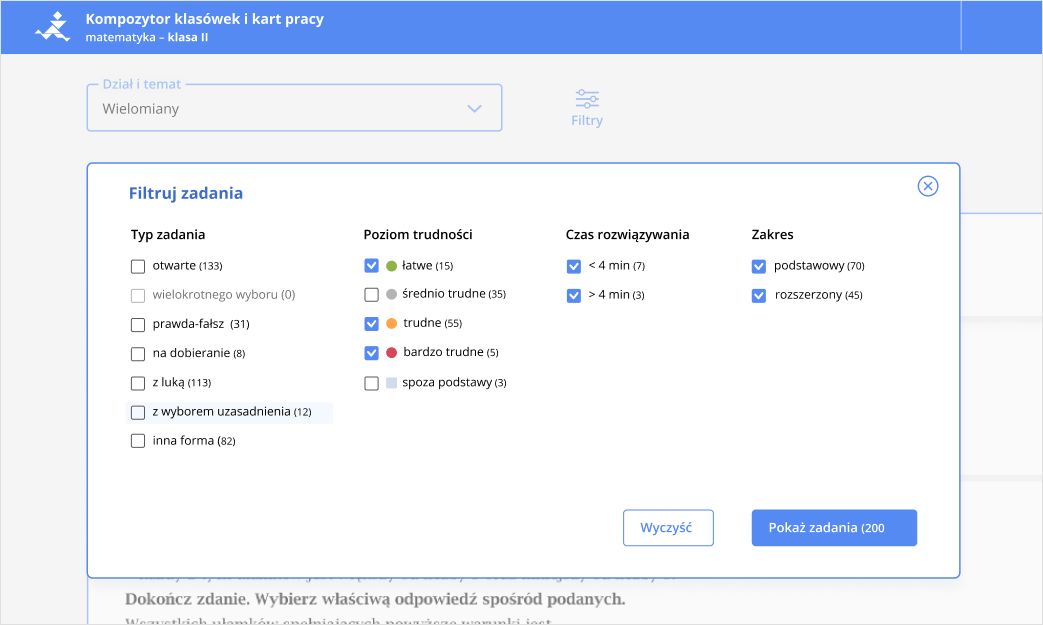Click the Poziom trudności column heading
This screenshot has height=625, width=1043.
[418, 235]
